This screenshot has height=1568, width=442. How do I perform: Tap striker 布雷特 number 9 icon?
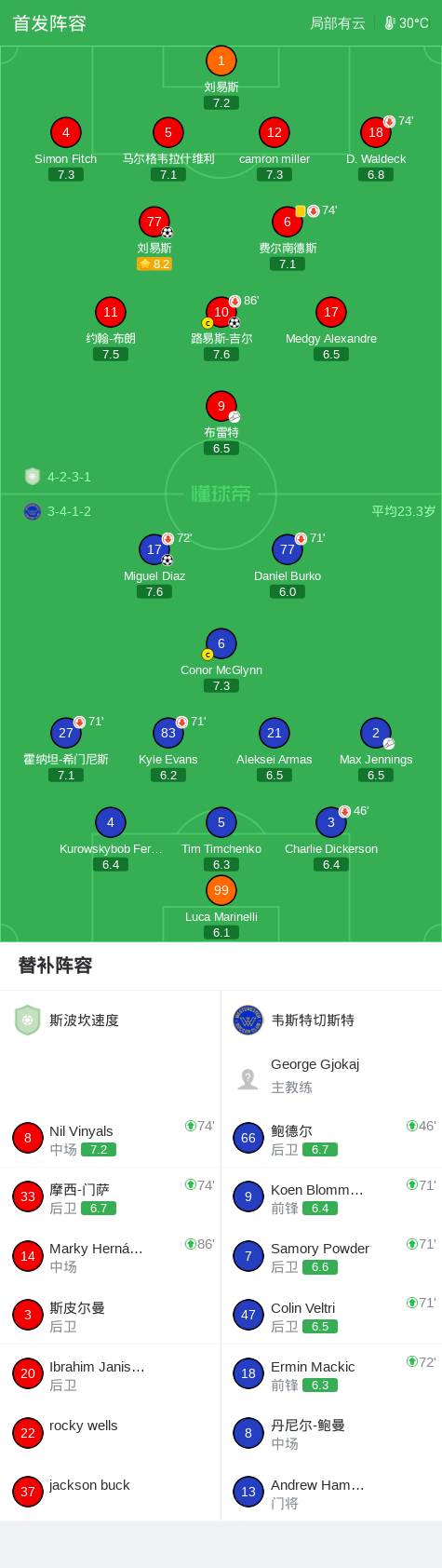coord(221,407)
